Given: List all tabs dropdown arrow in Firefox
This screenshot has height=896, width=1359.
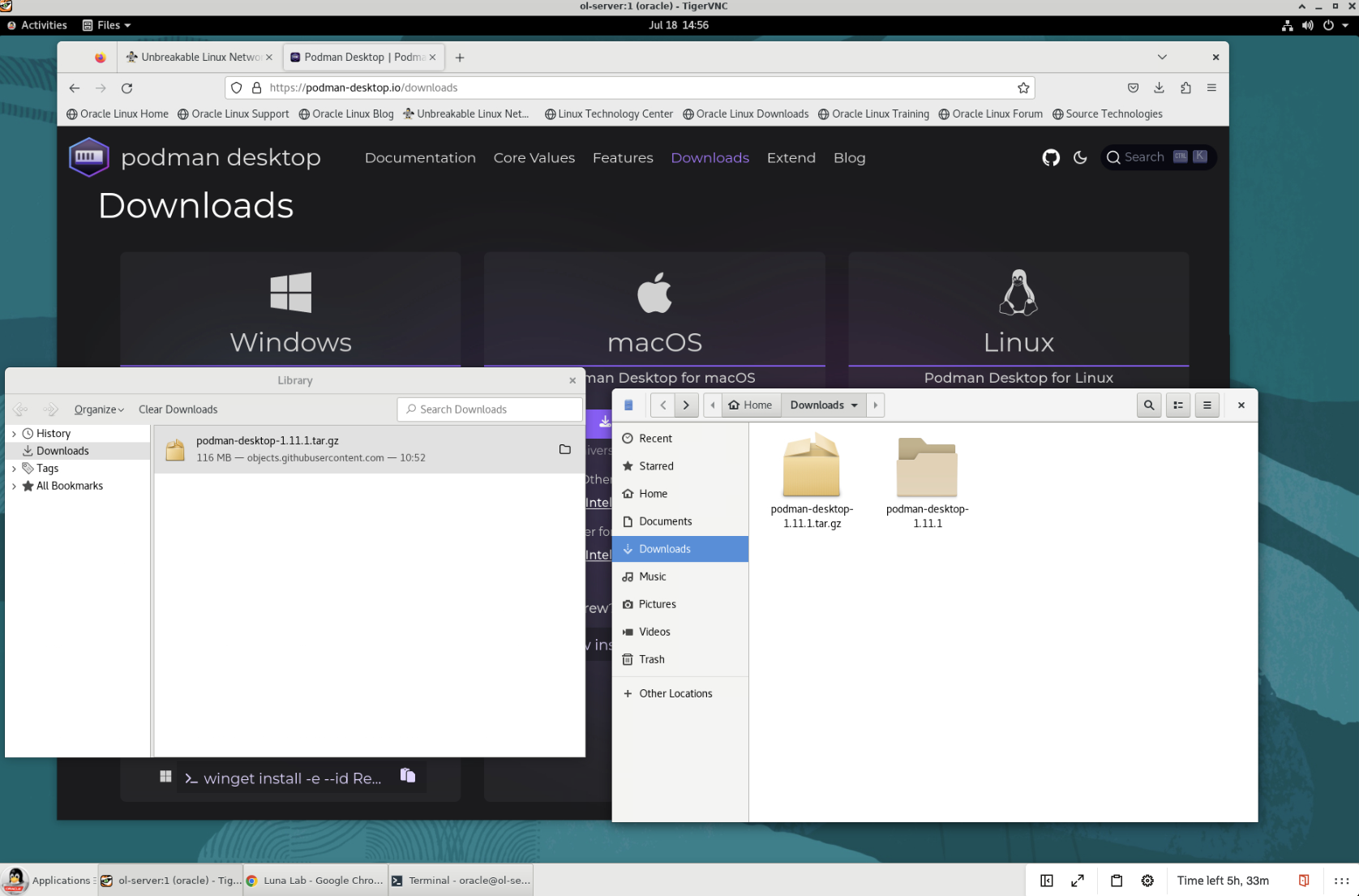Looking at the screenshot, I should point(1162,58).
